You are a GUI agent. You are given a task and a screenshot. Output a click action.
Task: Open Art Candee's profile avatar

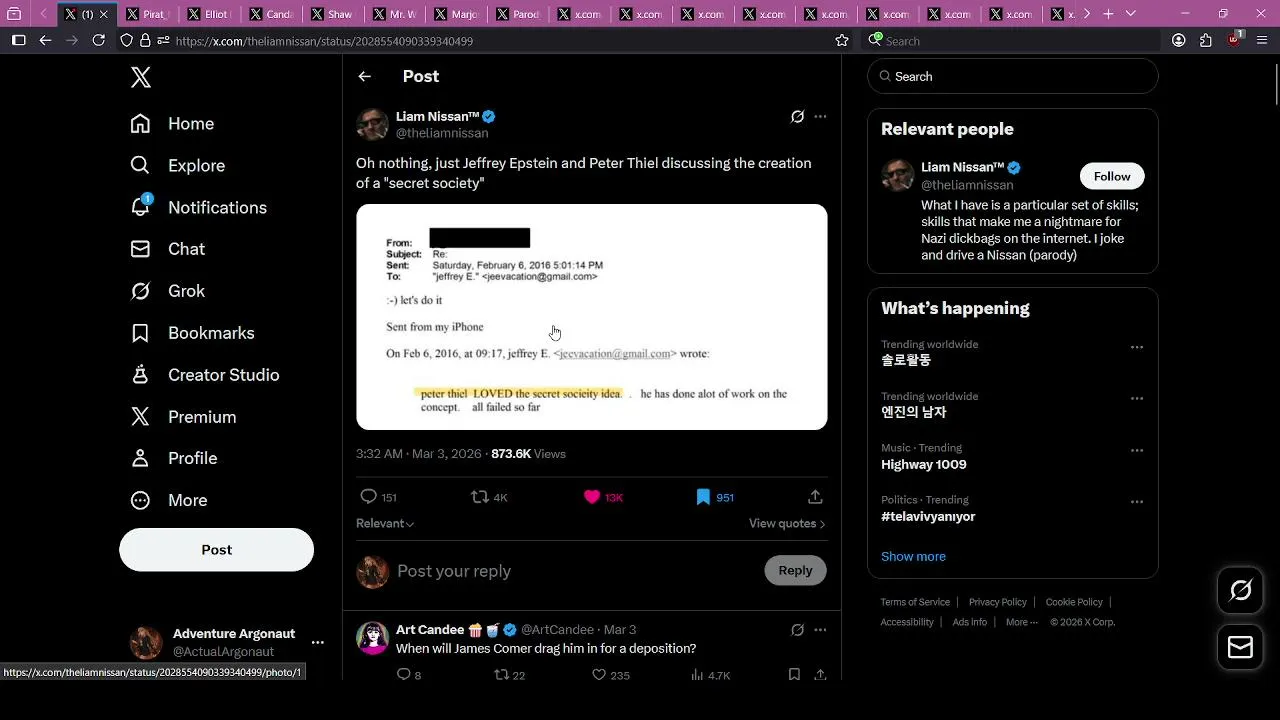pos(373,638)
